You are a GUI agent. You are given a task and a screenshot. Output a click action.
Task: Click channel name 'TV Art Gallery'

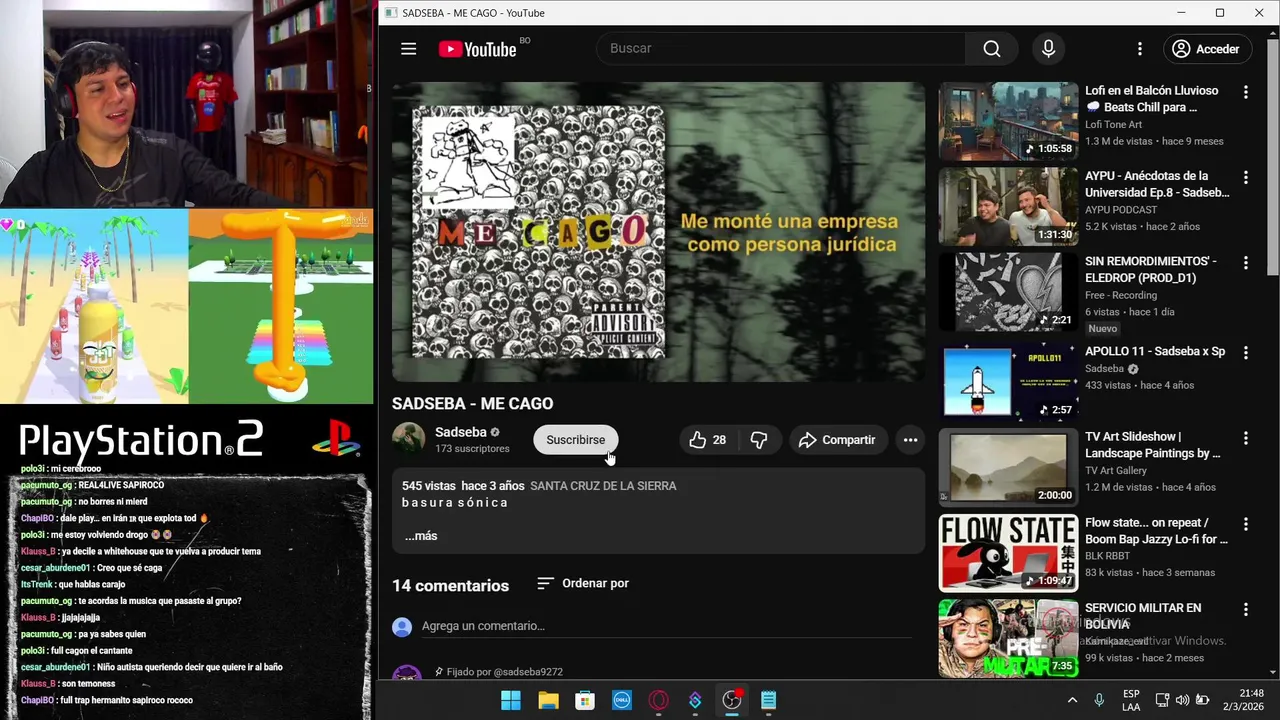click(x=1115, y=471)
